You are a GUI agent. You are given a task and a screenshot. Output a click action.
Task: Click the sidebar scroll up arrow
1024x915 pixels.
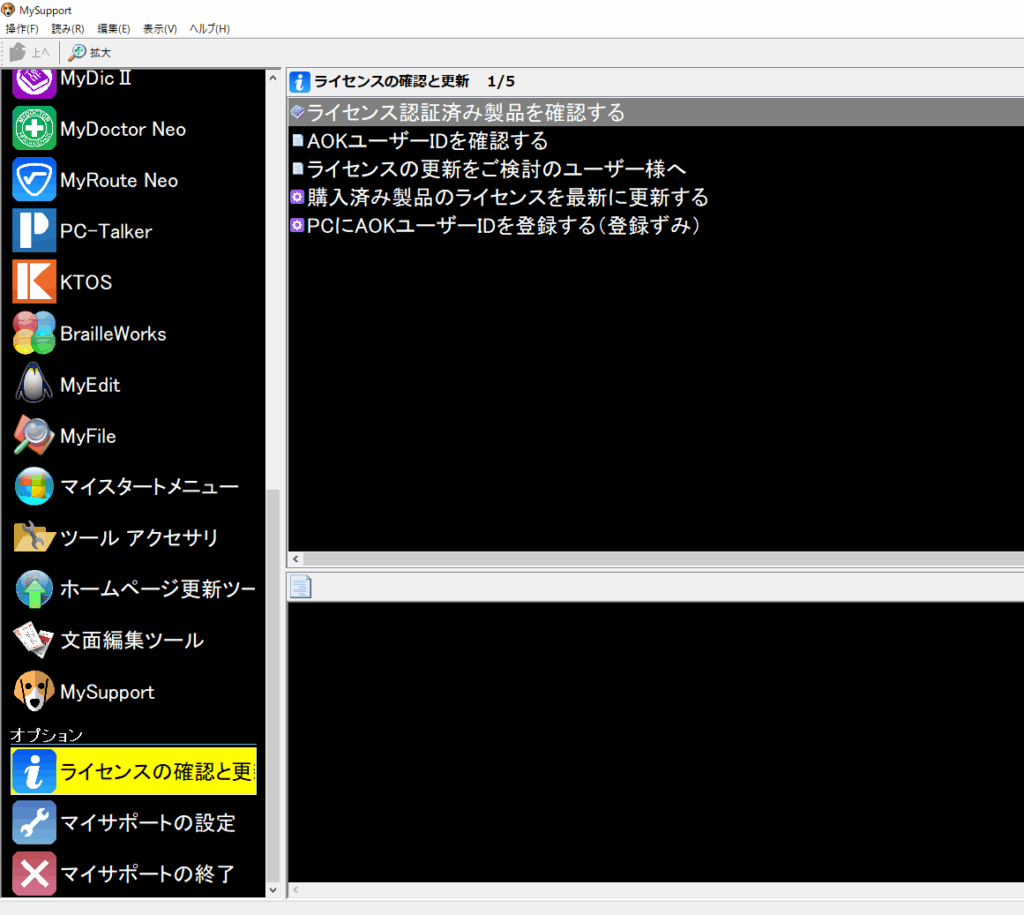pyautogui.click(x=273, y=78)
